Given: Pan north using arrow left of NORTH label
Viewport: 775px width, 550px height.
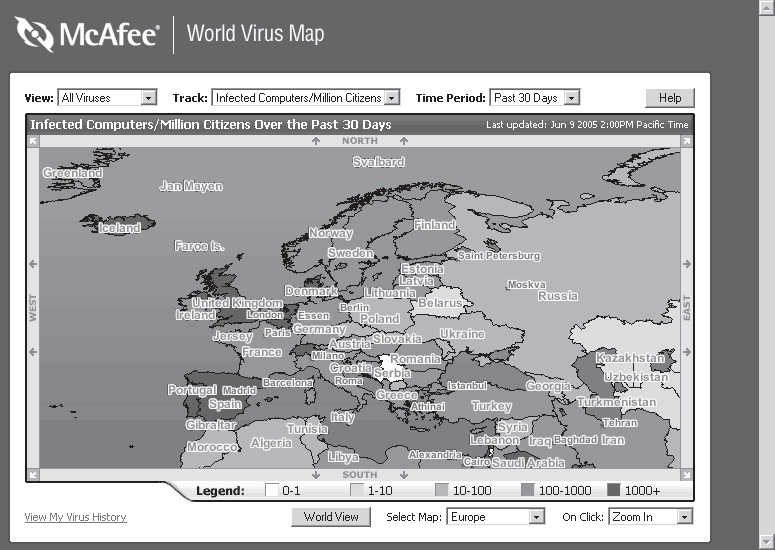Looking at the screenshot, I should pos(316,141).
